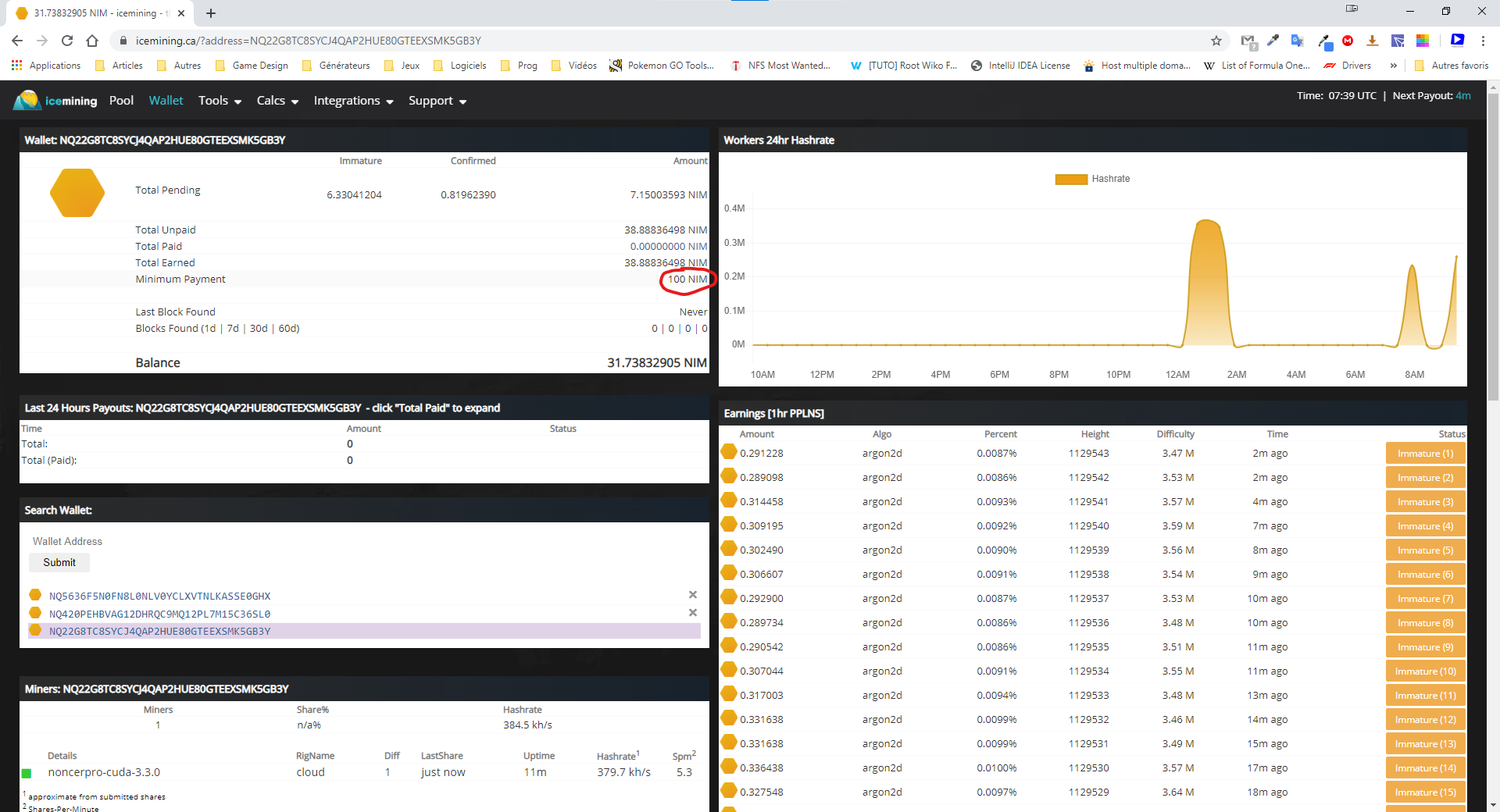Expand the Calcs dropdown menu

277,101
